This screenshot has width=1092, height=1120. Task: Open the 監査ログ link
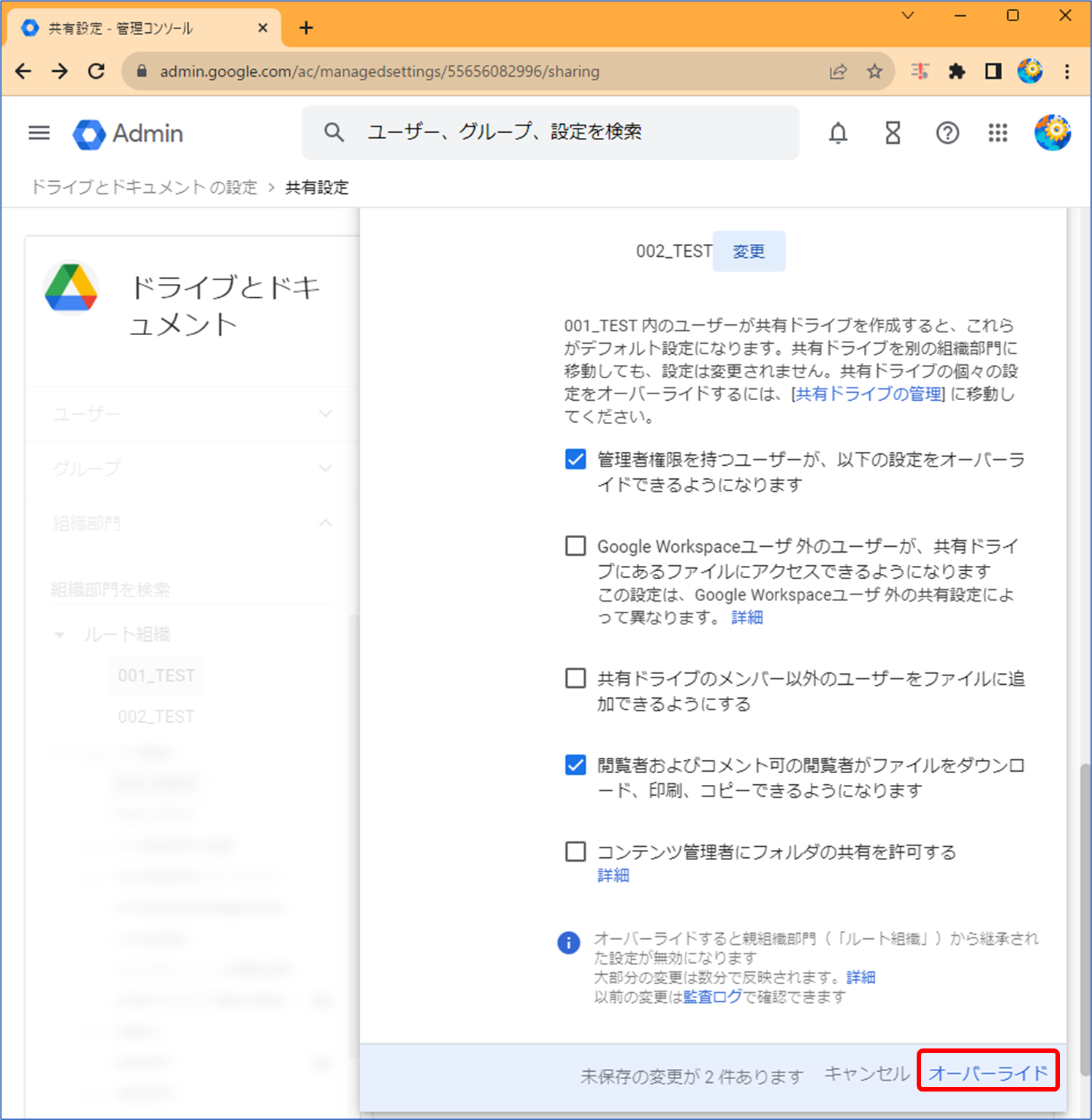pos(712,997)
